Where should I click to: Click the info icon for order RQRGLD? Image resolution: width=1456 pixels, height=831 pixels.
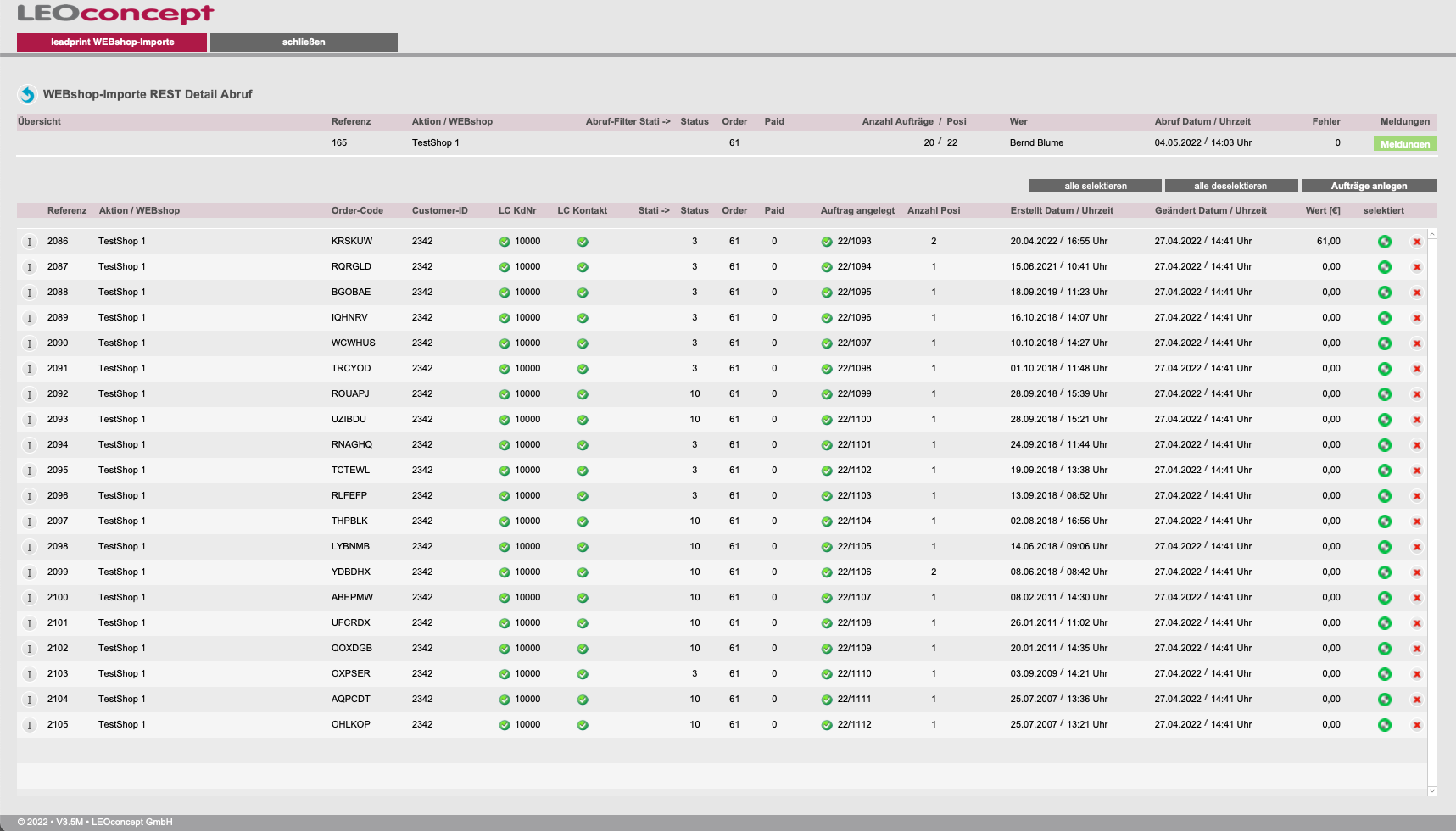(x=30, y=267)
